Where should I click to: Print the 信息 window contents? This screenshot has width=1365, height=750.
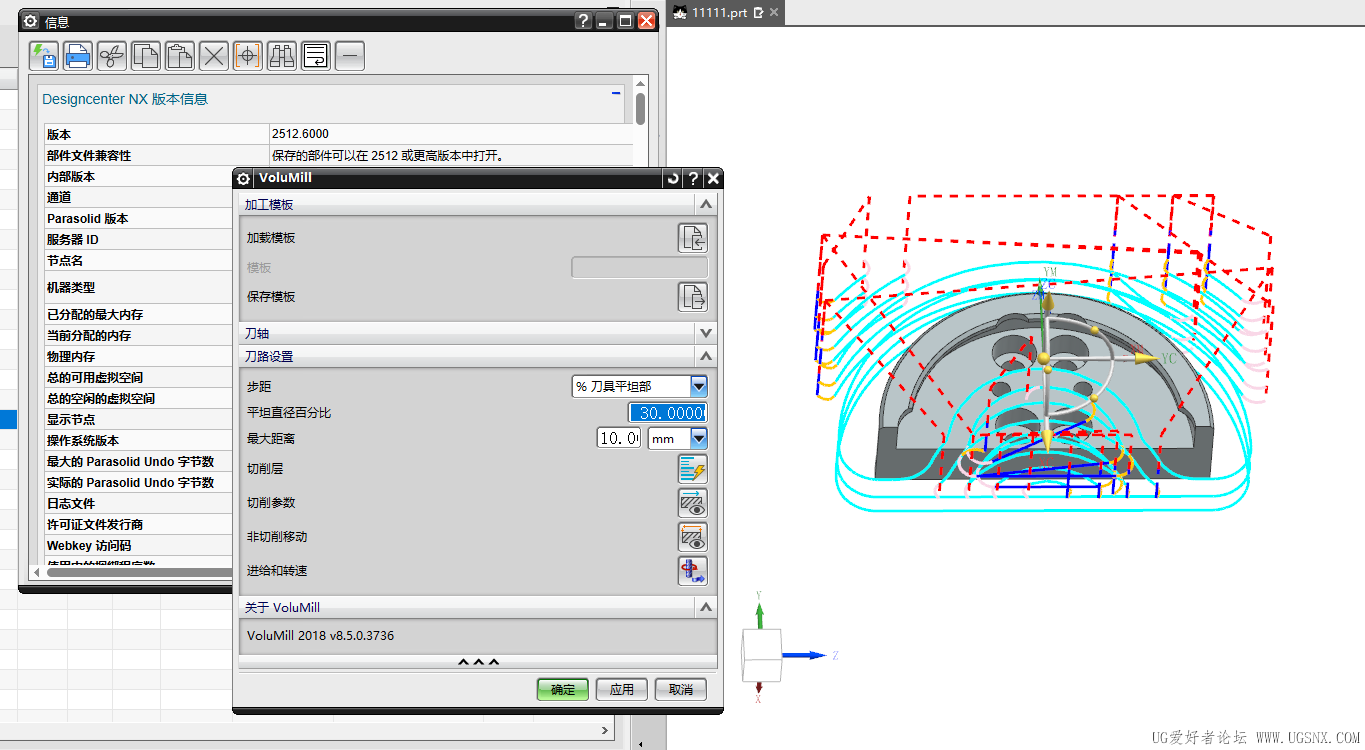pos(78,56)
